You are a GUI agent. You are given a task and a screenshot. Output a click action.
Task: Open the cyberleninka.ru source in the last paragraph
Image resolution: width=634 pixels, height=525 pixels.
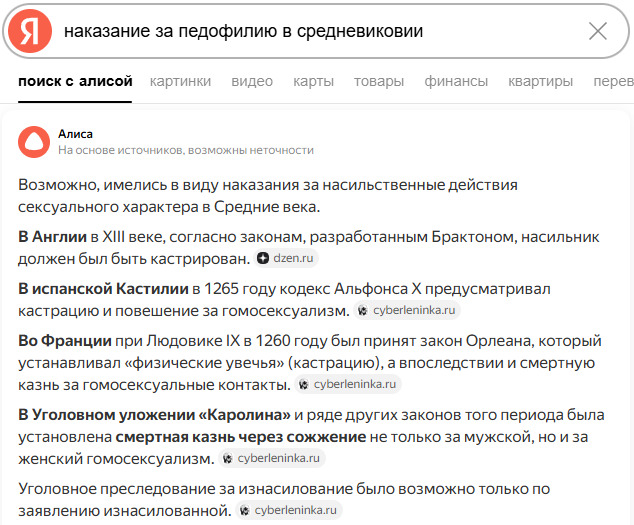pos(290,510)
